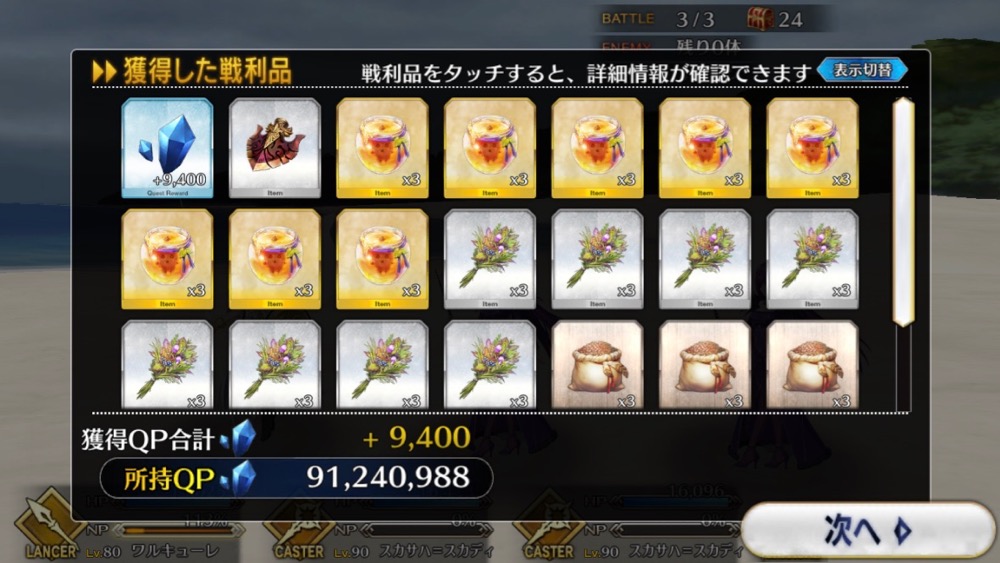The image size is (1000, 563).
Task: Tap the middle grain sack item
Action: tap(705, 365)
